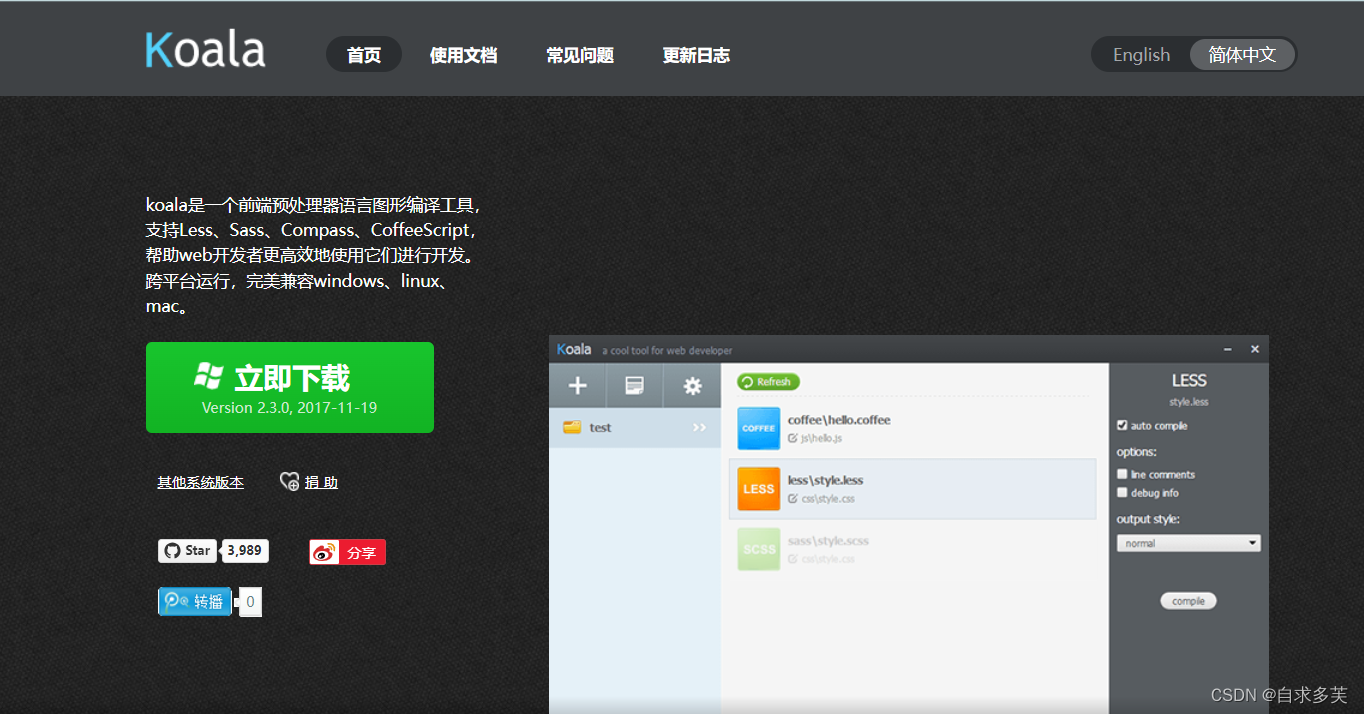
Task: Click the GitHub Star counter showing 3,989
Action: tap(245, 550)
